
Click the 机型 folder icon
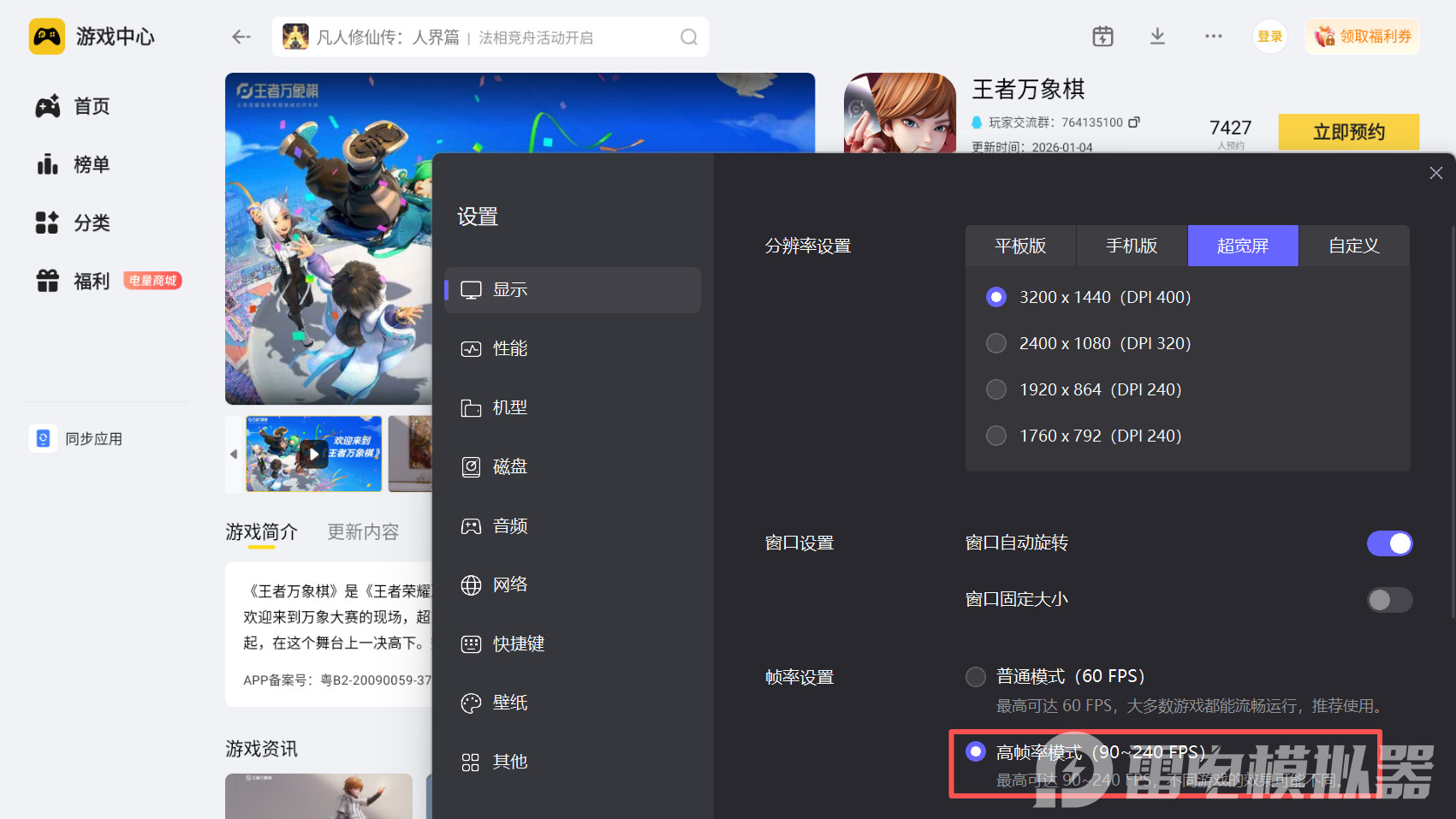(x=471, y=408)
